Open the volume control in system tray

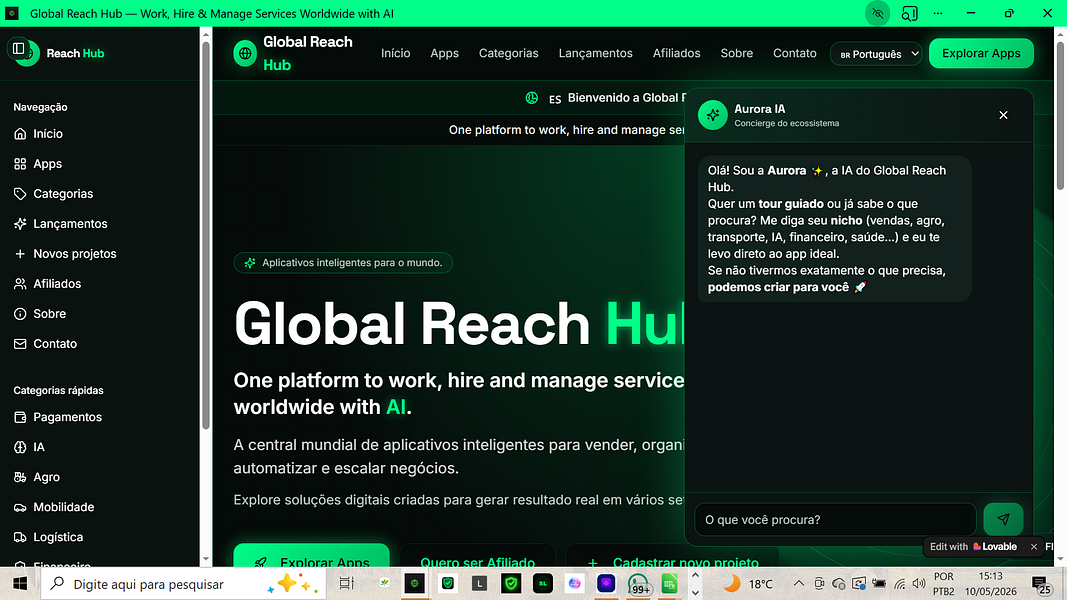pos(919,584)
